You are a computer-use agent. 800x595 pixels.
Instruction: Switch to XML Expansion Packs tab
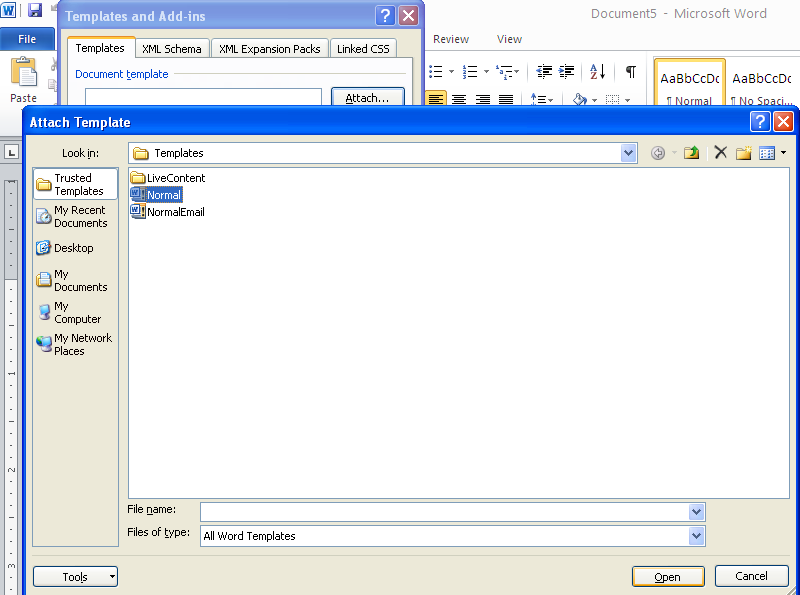[269, 49]
